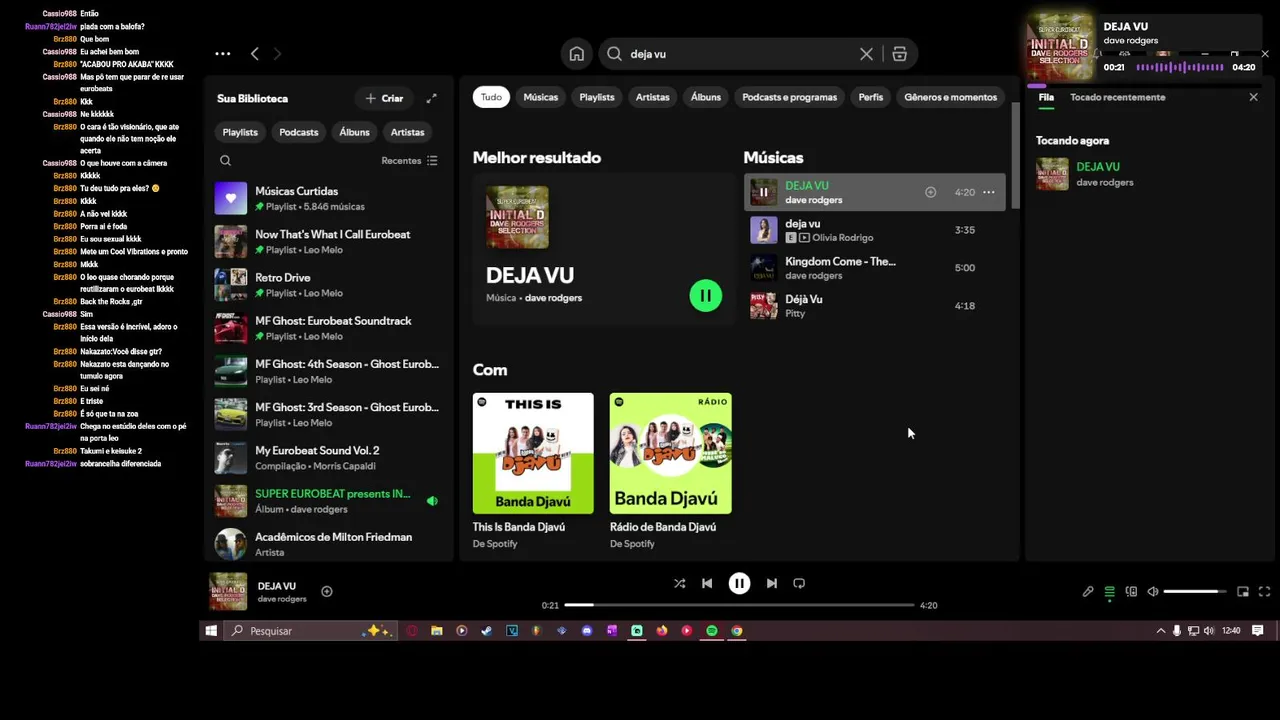The width and height of the screenshot is (1280, 720).
Task: Switch to the Fila tab
Action: point(1046,97)
